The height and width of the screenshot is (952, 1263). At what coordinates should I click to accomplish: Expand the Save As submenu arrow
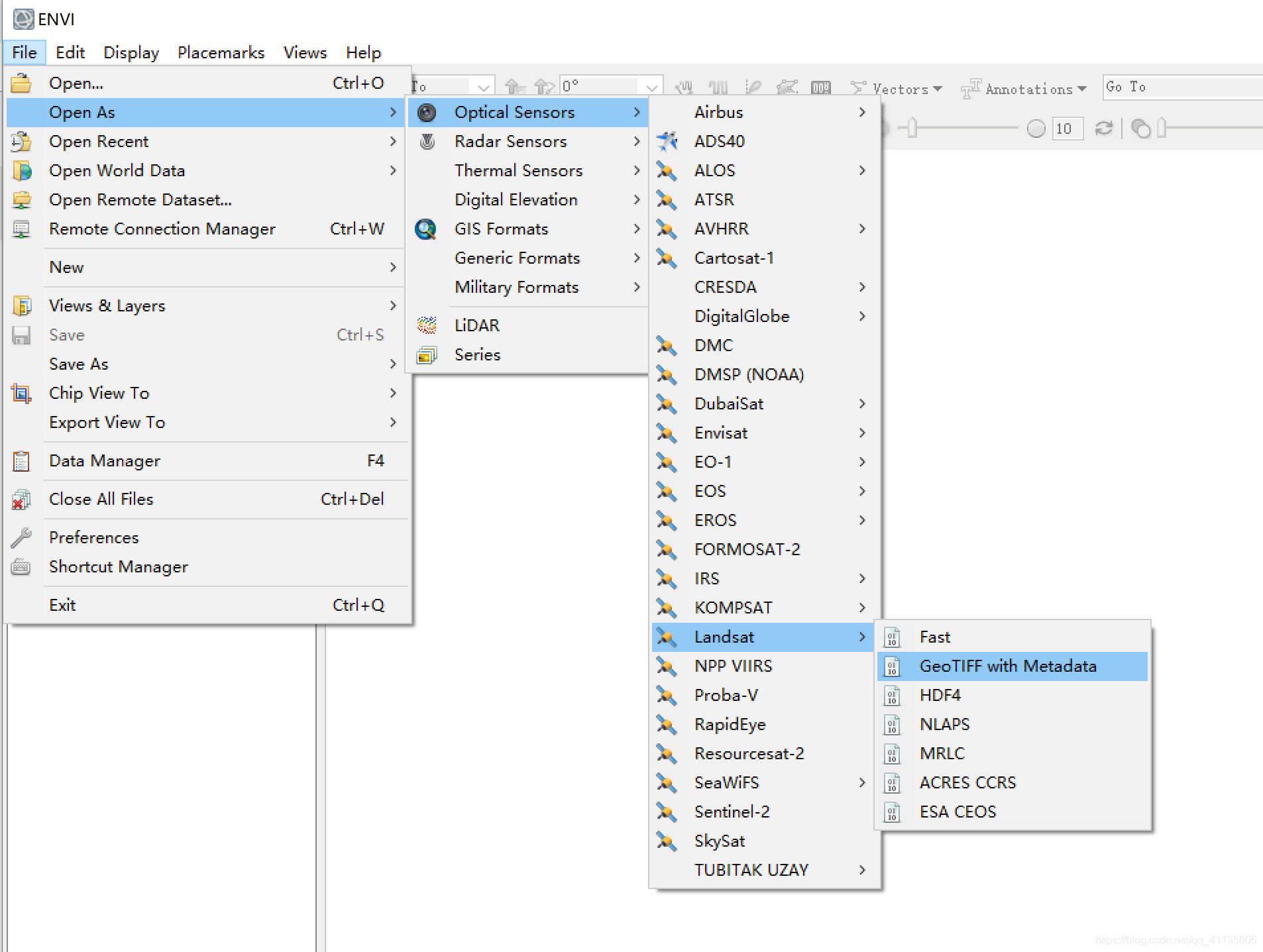393,364
